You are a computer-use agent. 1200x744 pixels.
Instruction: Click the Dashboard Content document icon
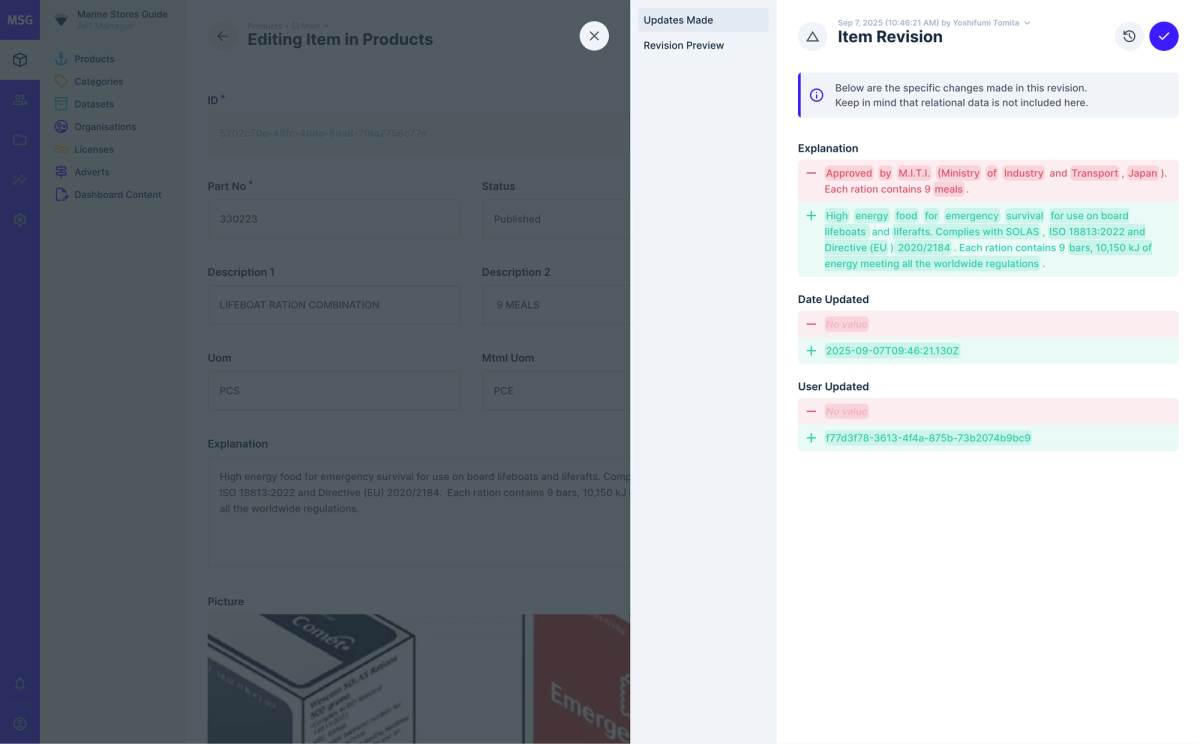pos(61,194)
